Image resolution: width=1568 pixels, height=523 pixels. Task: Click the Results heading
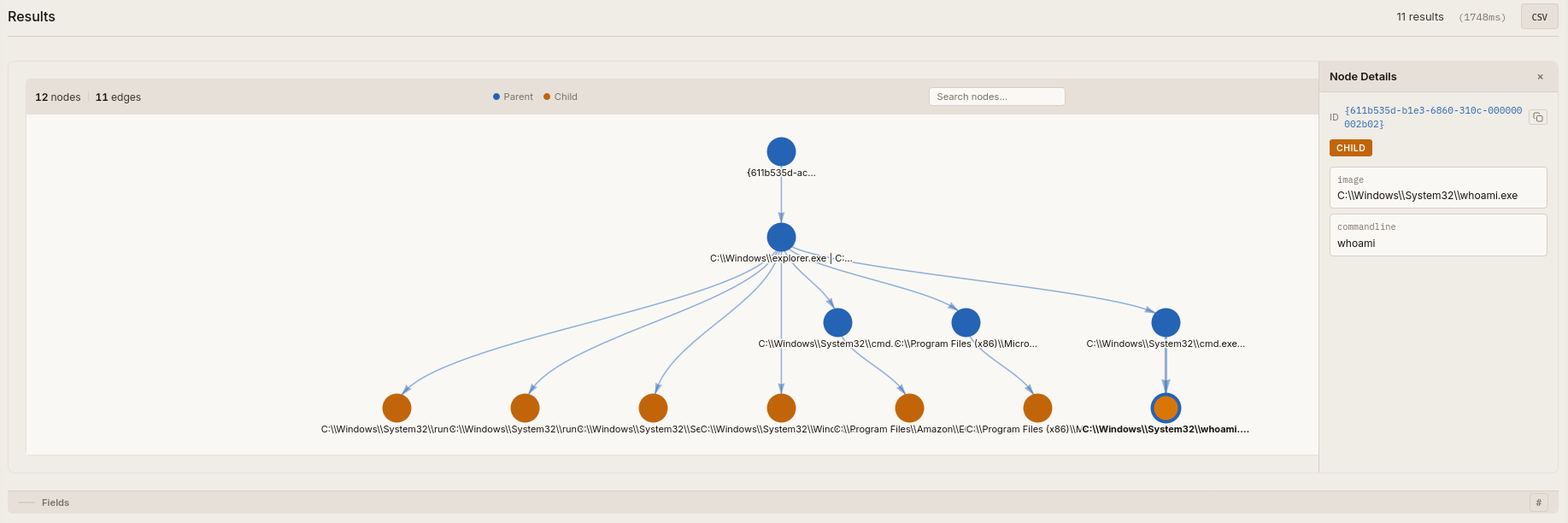32,16
